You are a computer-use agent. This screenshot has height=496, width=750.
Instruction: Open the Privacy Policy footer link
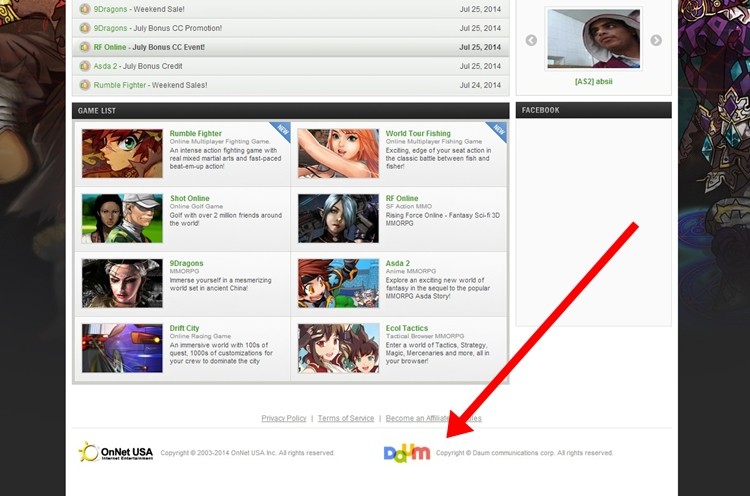point(284,418)
